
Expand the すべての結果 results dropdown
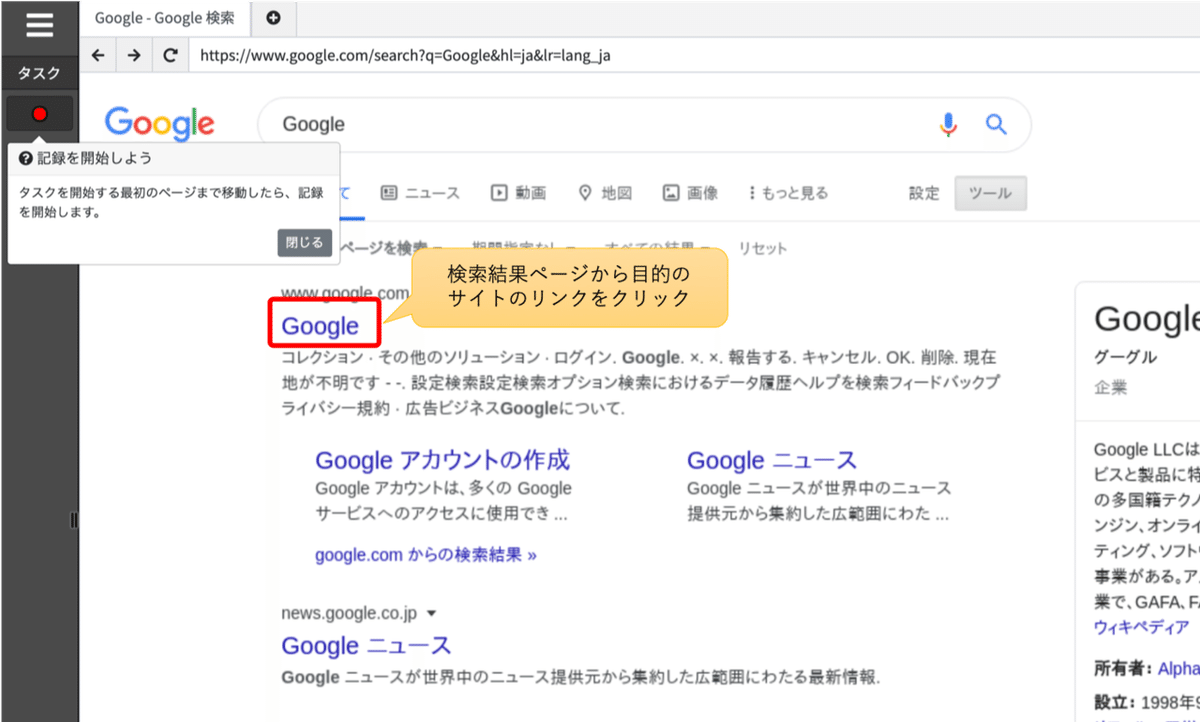650,243
